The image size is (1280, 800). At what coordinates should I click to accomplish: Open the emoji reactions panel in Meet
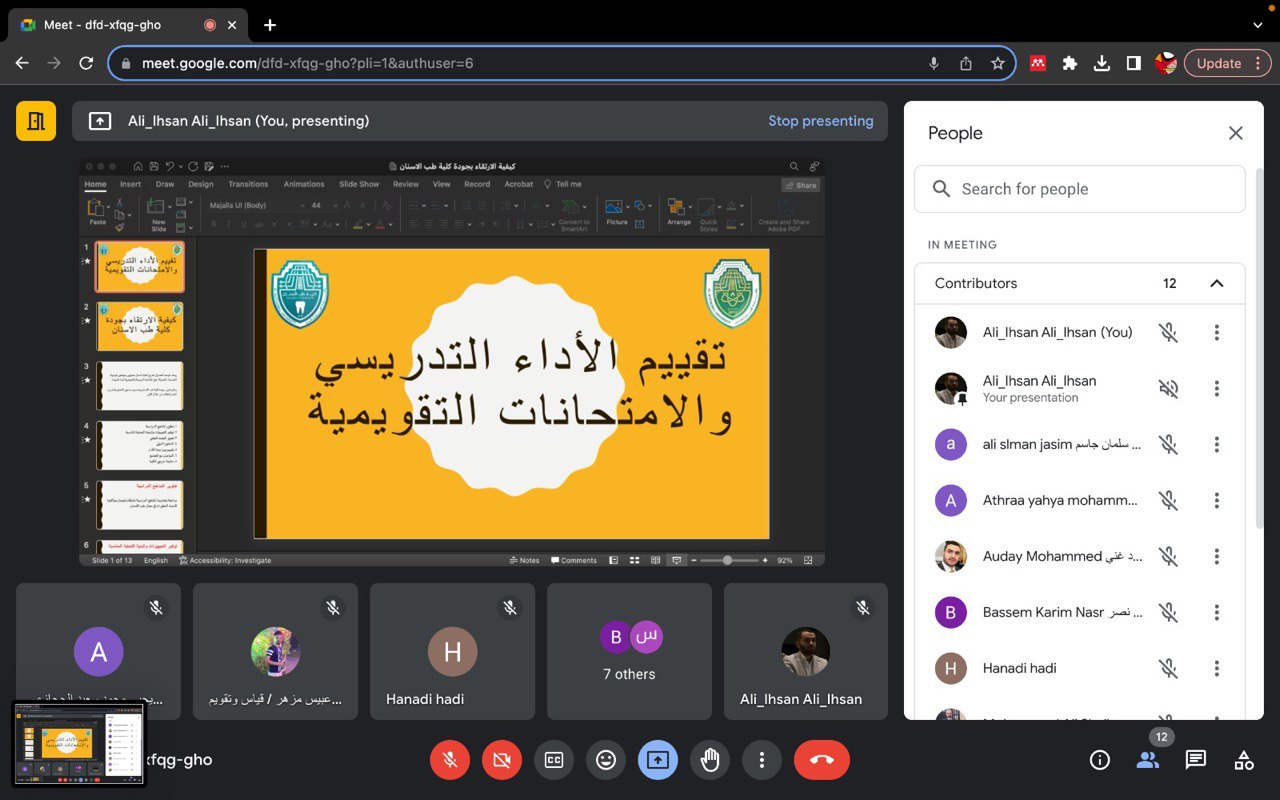click(x=606, y=760)
